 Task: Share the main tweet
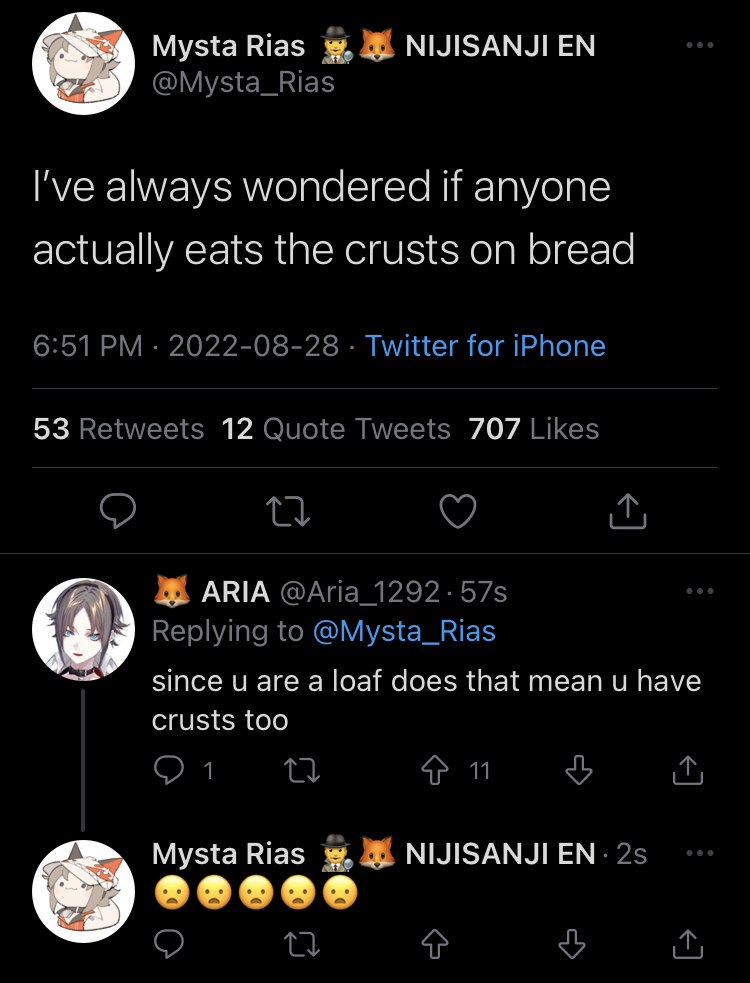[628, 512]
